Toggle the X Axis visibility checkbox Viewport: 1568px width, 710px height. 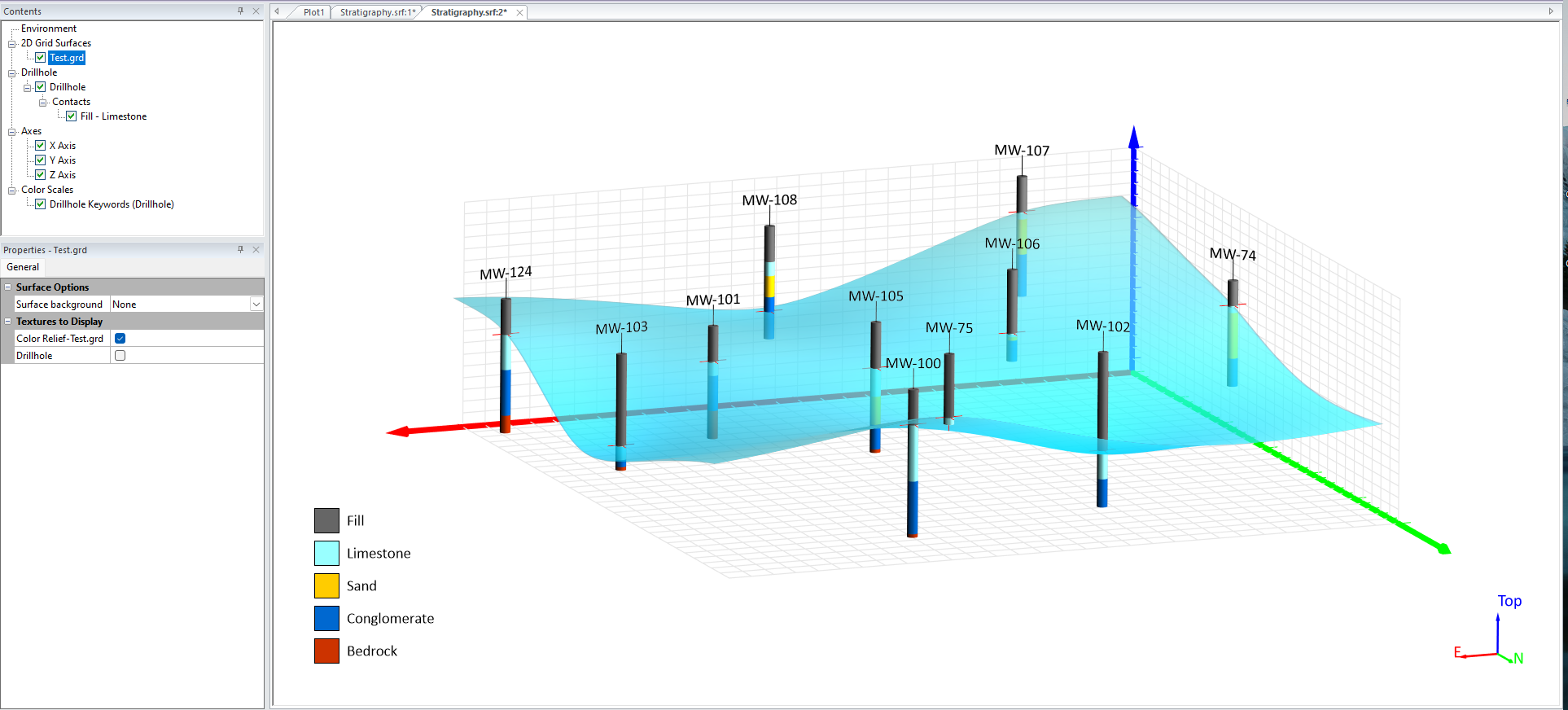coord(40,146)
